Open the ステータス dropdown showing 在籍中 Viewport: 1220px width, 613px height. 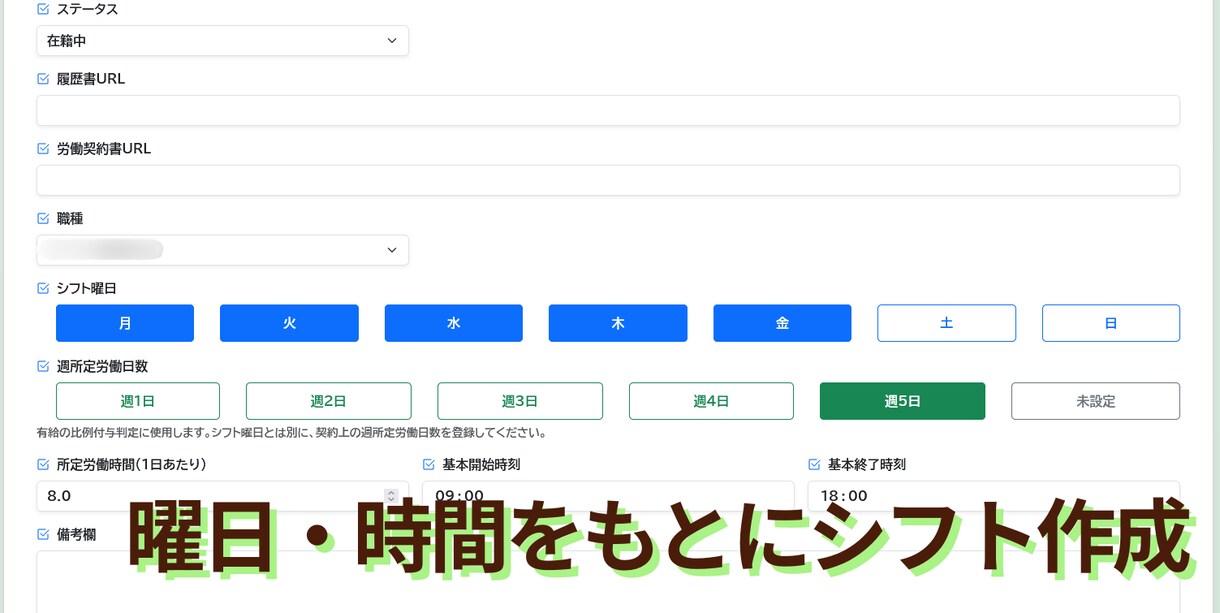(222, 41)
